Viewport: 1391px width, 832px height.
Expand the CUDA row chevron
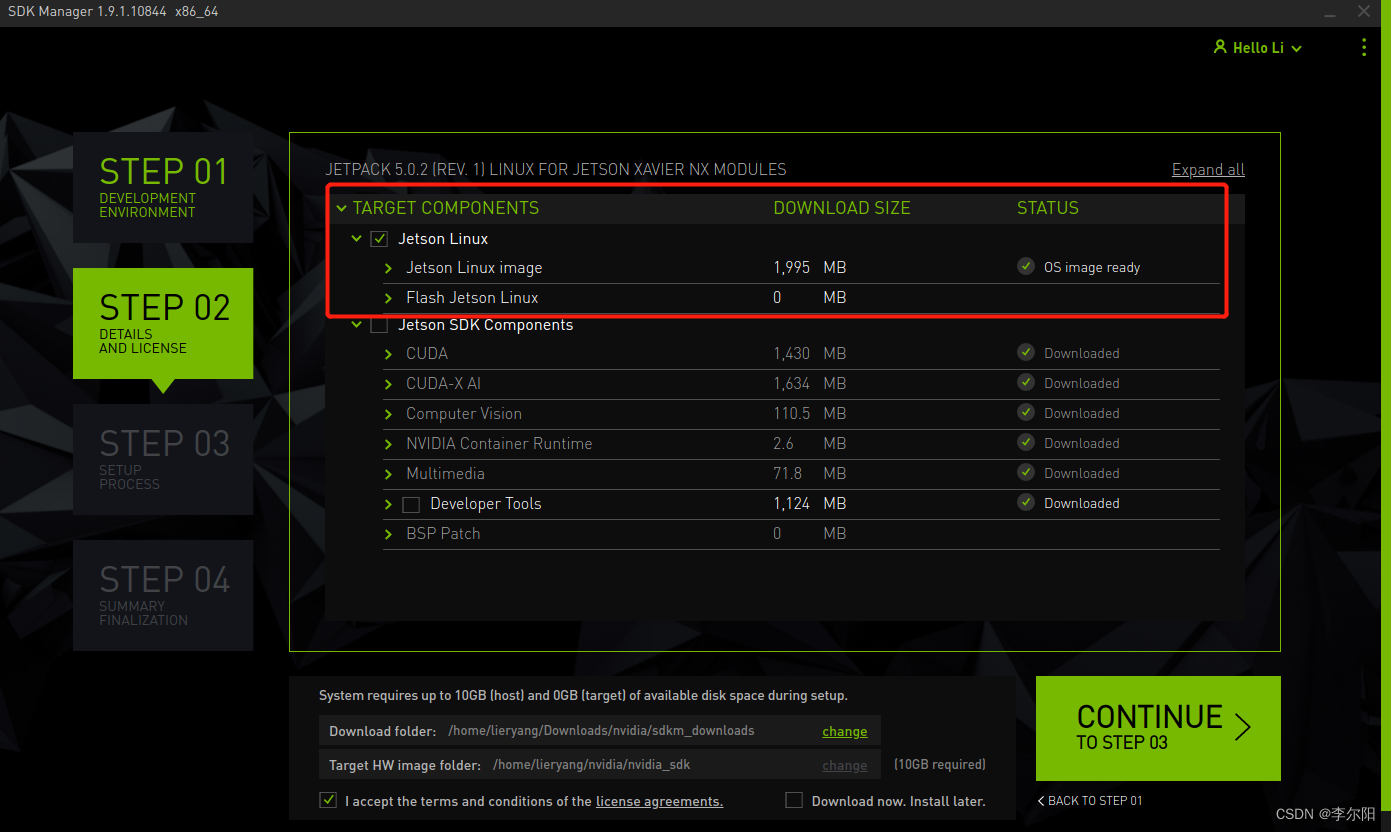[388, 354]
